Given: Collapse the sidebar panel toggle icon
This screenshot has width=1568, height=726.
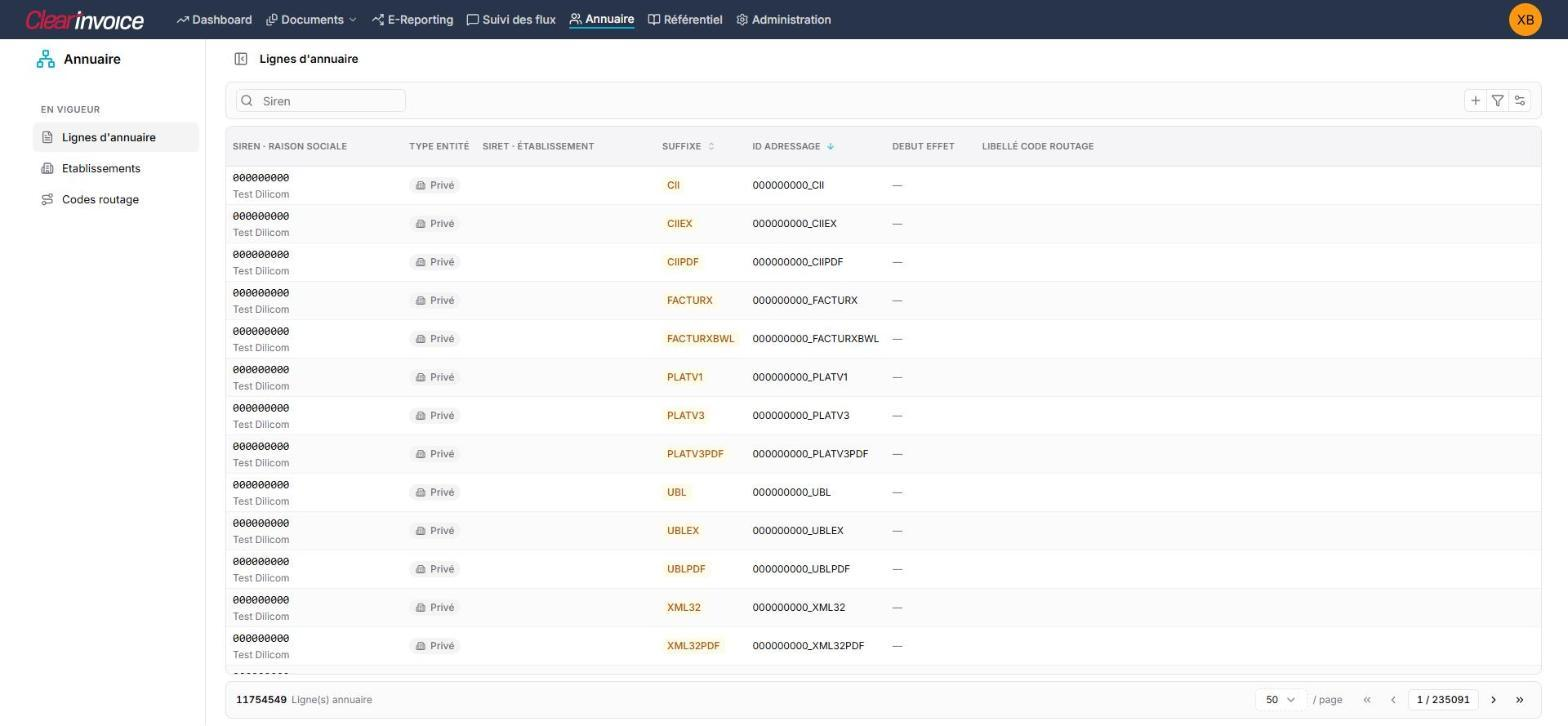Looking at the screenshot, I should pyautogui.click(x=241, y=60).
